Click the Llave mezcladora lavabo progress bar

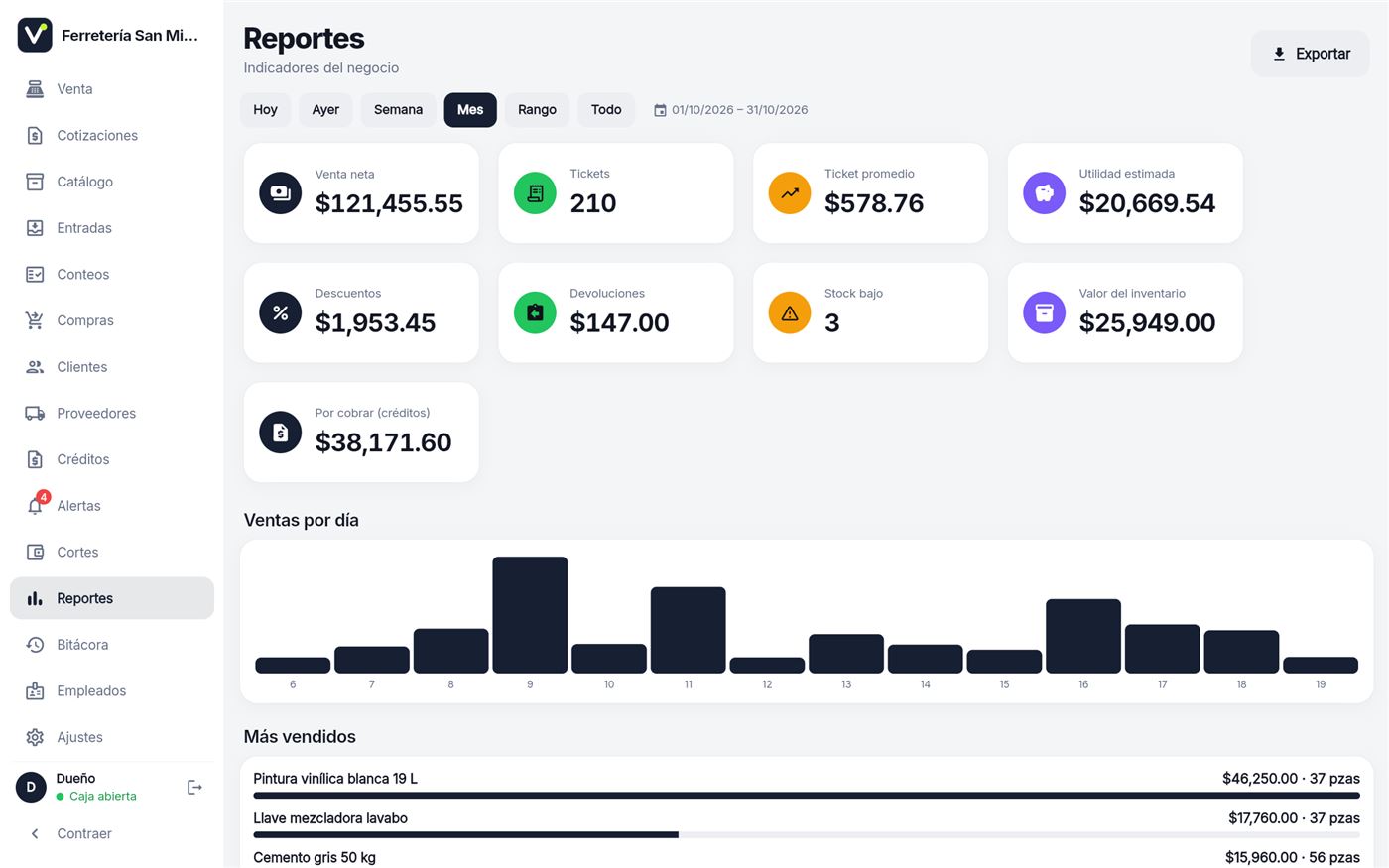[807, 835]
